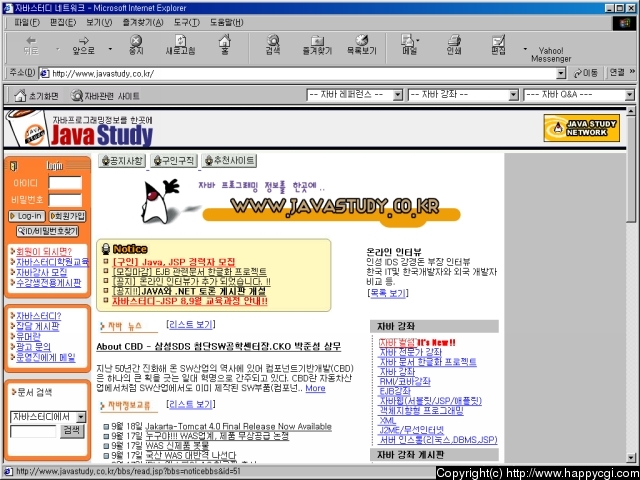Click the 초기화면 home link icon
640x480 pixels.
click(20, 96)
